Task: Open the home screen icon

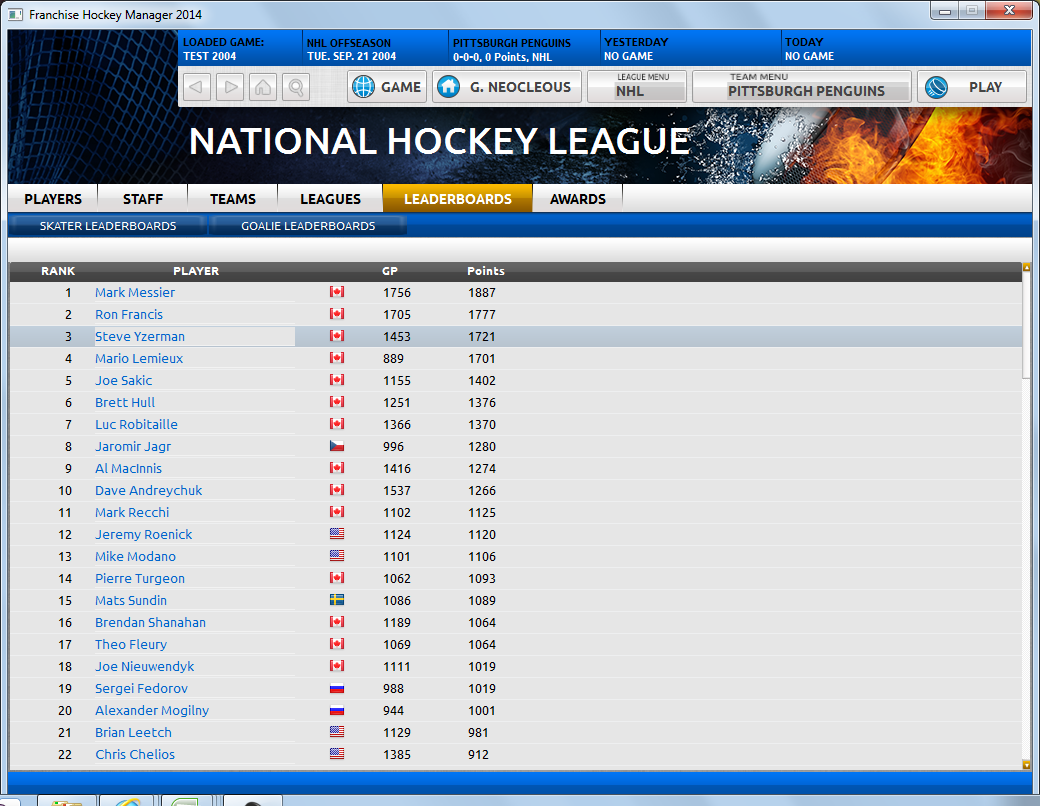Action: point(263,87)
